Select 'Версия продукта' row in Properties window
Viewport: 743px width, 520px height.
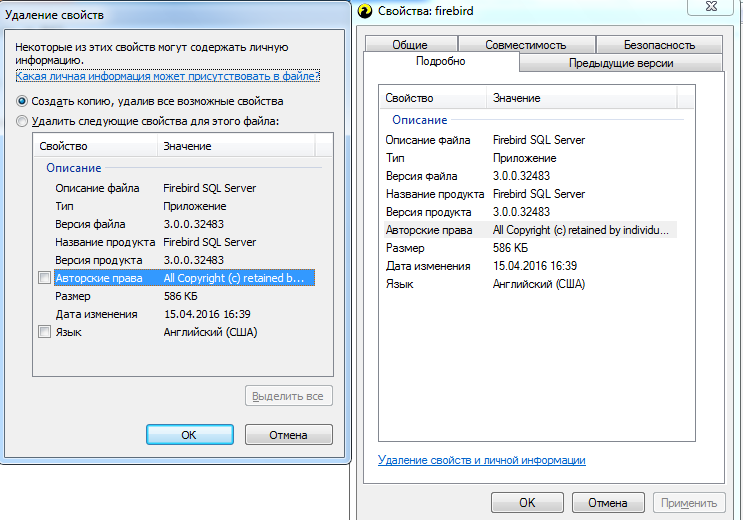(530, 212)
